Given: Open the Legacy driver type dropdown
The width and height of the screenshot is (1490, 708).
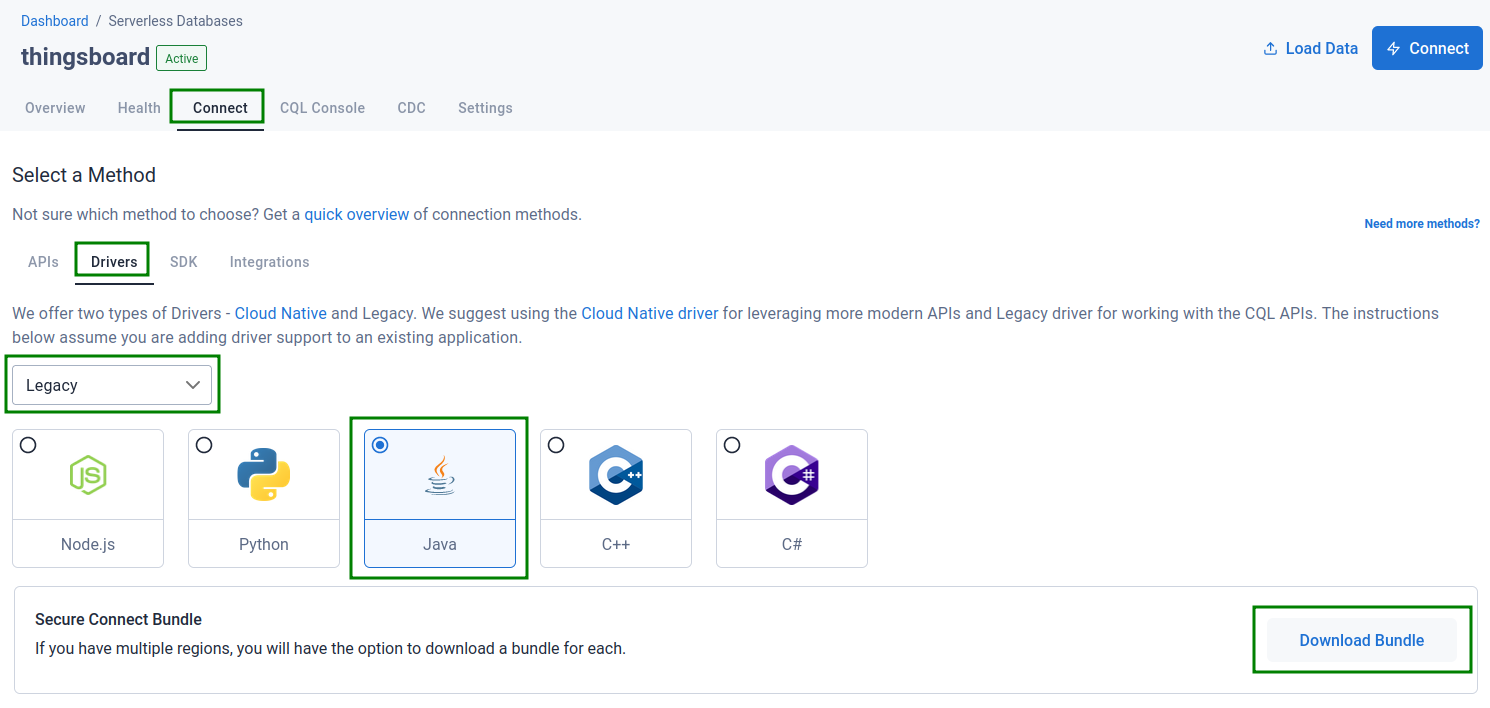Looking at the screenshot, I should tap(112, 385).
